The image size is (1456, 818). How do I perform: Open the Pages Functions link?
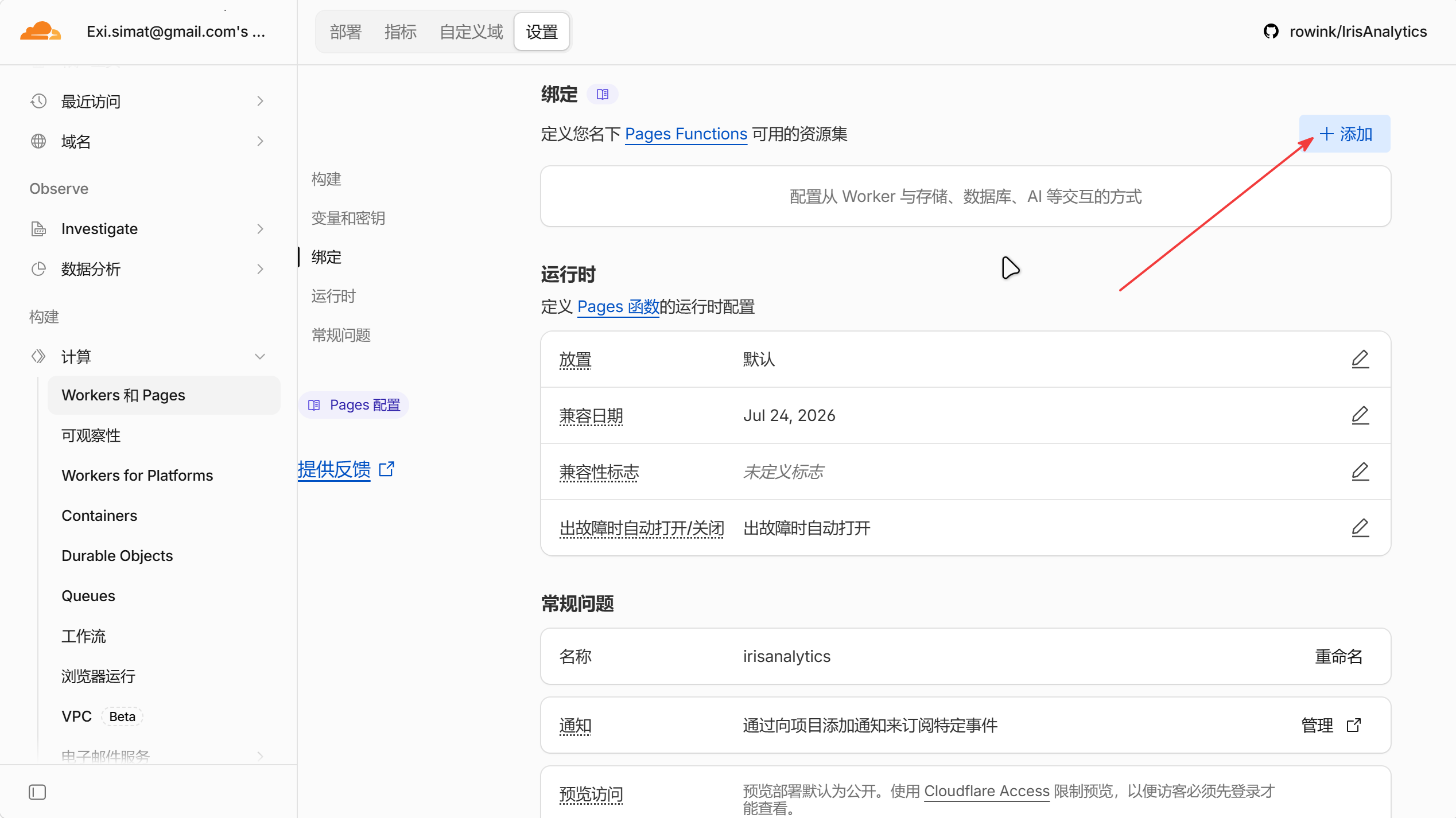point(686,134)
